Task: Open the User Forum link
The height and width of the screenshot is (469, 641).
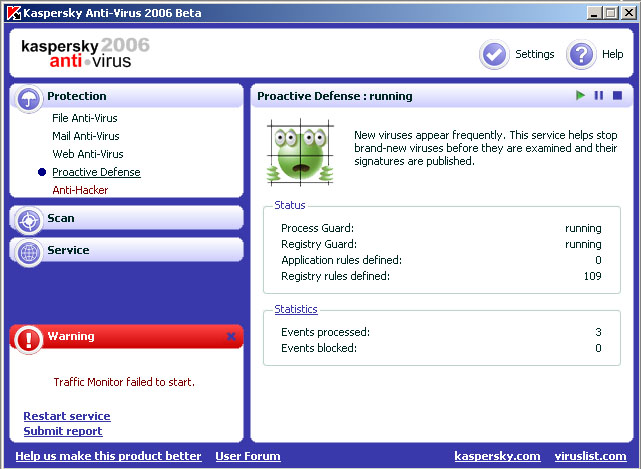Action: (x=248, y=456)
